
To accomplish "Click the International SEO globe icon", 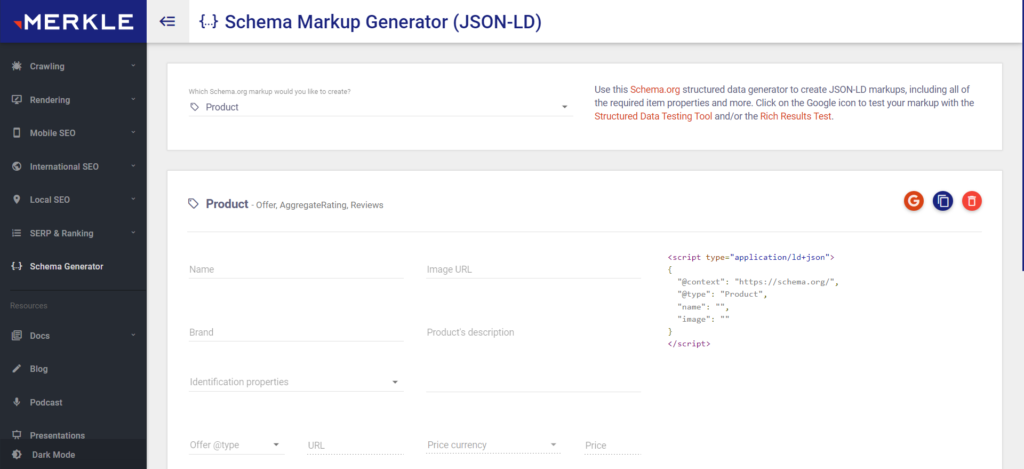I will coord(17,167).
